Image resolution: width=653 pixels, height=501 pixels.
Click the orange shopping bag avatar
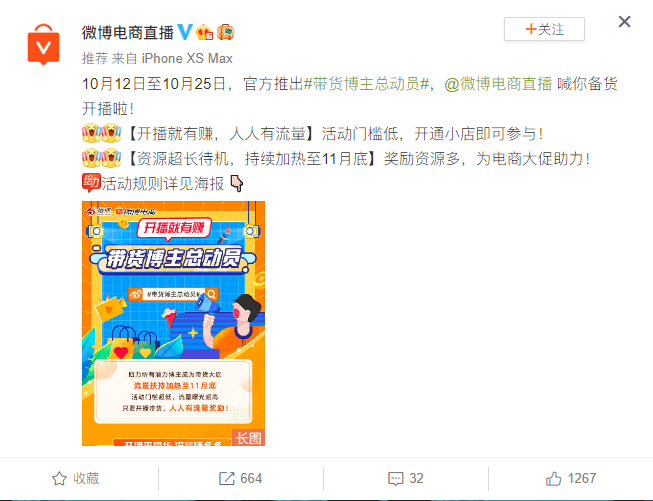coord(43,45)
